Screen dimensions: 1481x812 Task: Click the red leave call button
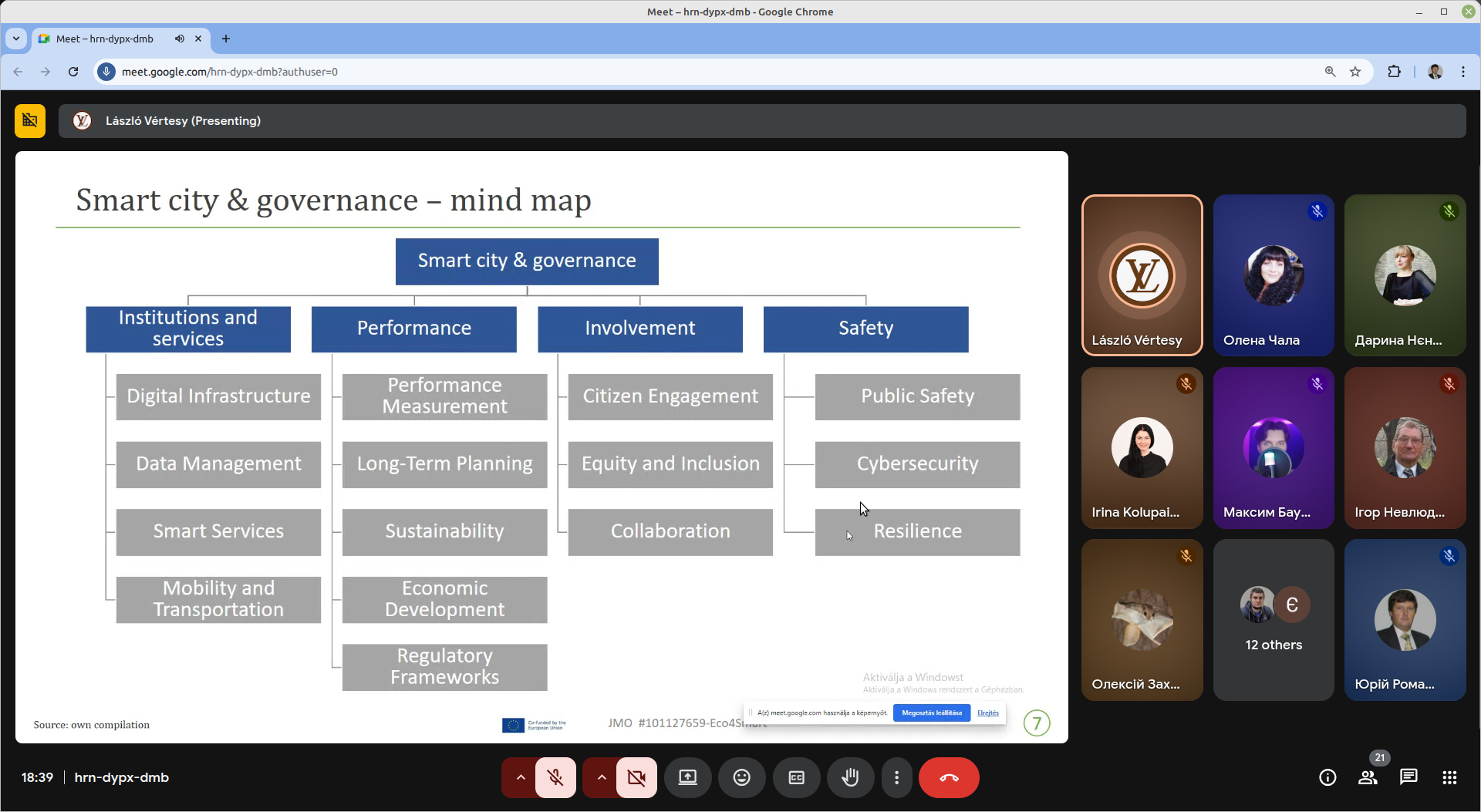(949, 777)
